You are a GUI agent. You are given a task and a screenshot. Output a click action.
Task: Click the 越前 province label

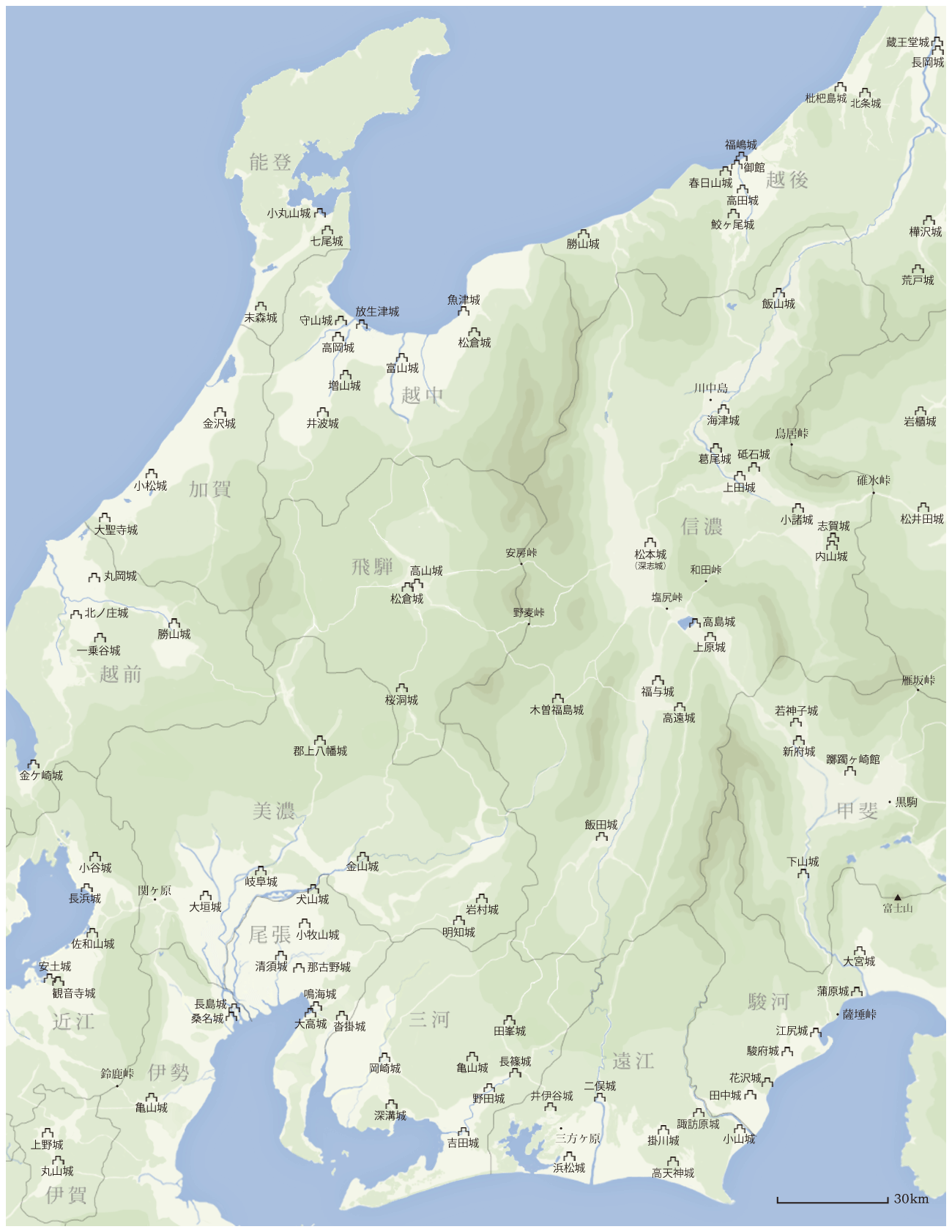point(121,674)
